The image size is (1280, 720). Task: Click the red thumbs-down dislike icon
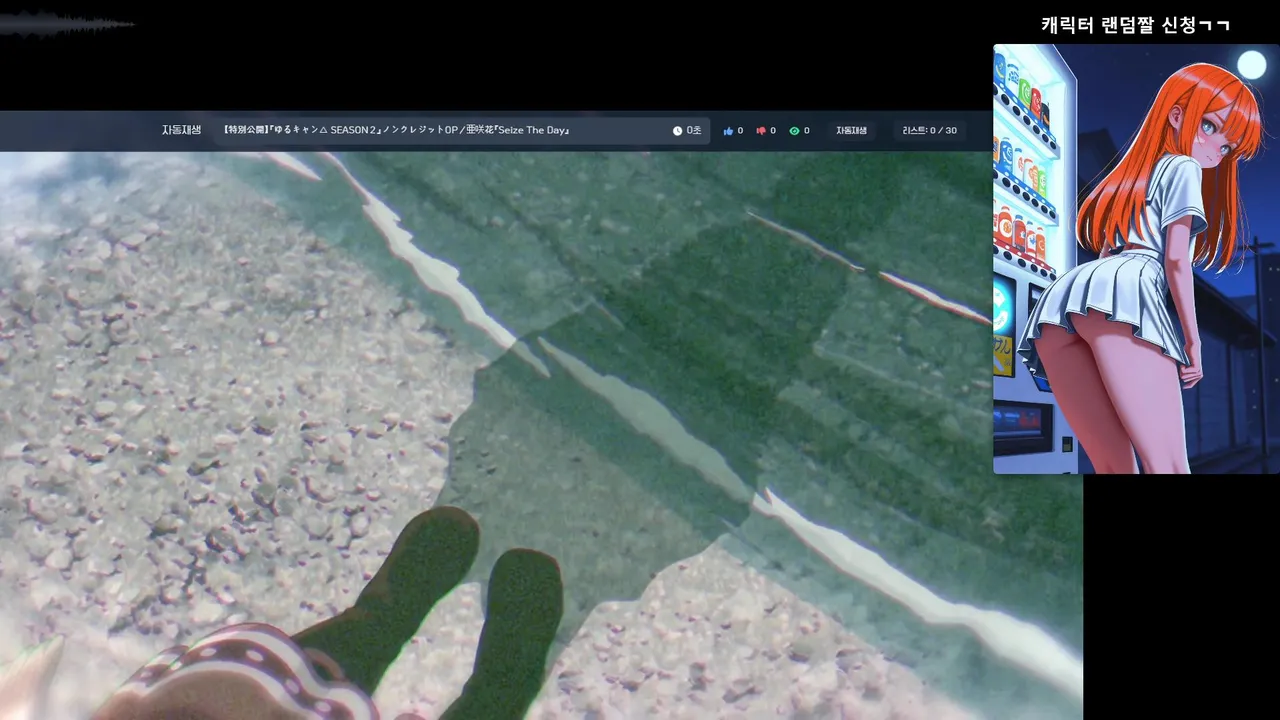pos(761,131)
